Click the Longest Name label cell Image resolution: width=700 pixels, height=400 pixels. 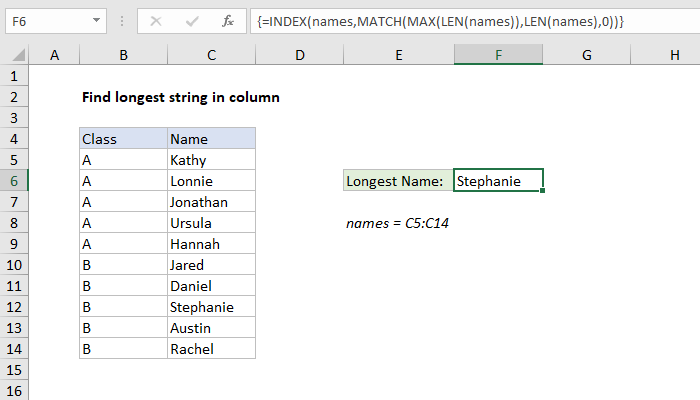(397, 181)
